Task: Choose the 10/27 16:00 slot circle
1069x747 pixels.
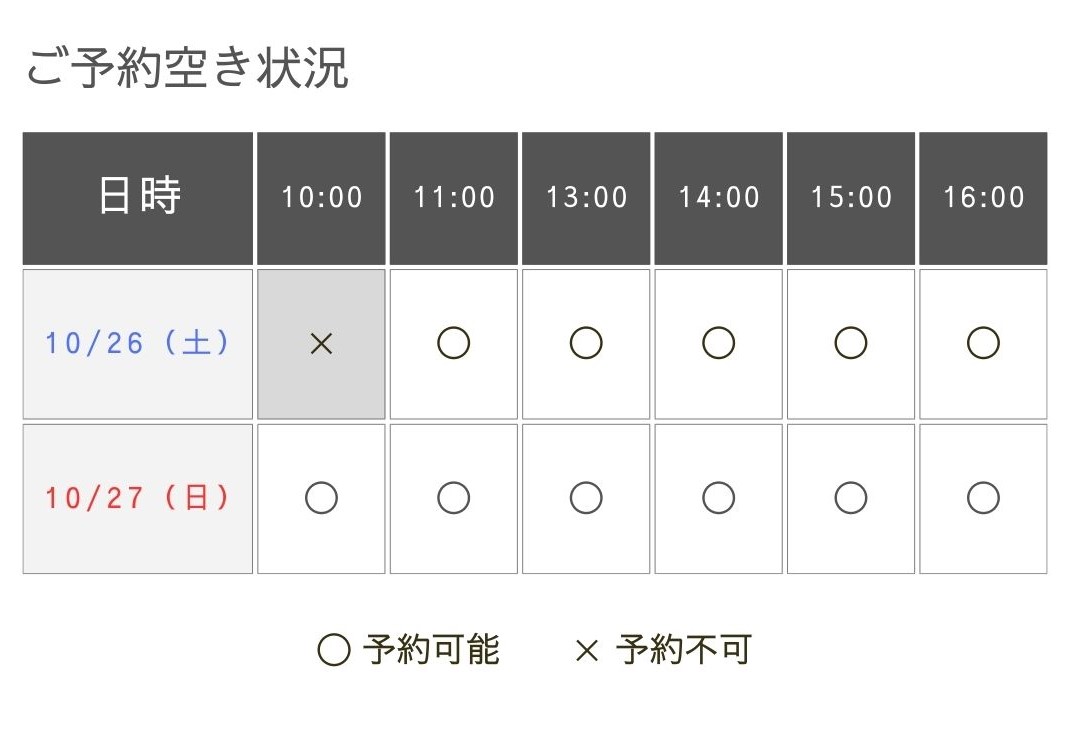Action: (983, 498)
